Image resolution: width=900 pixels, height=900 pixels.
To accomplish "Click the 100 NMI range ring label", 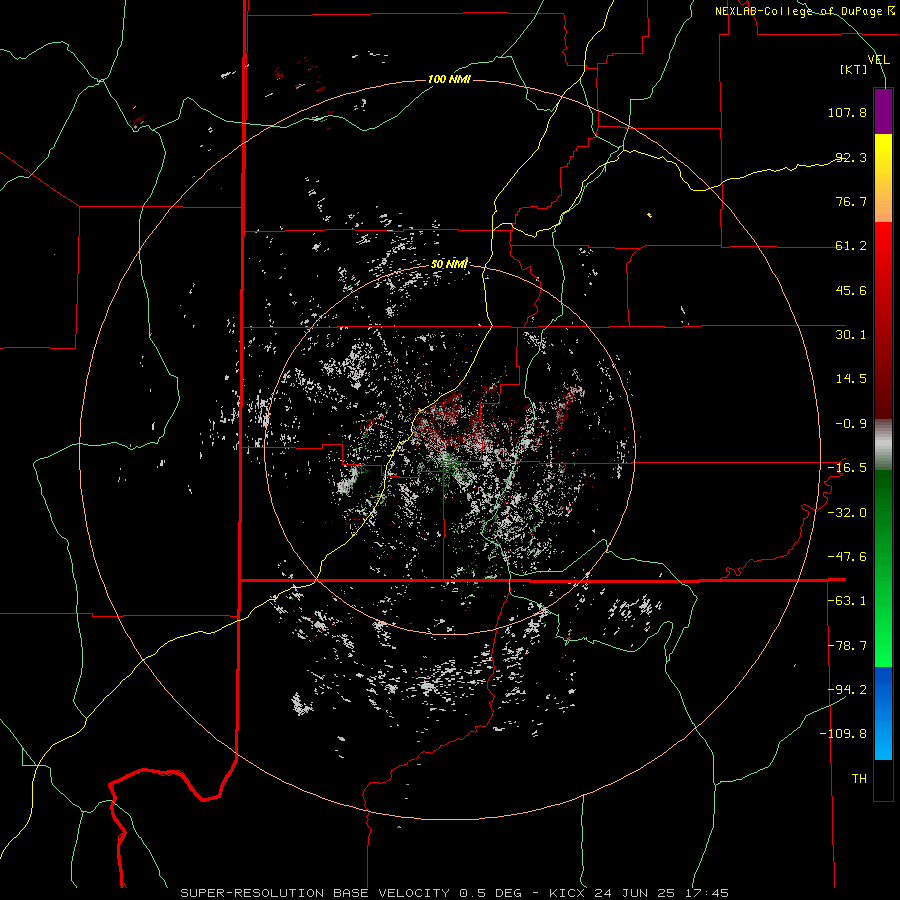I will pos(449,79).
